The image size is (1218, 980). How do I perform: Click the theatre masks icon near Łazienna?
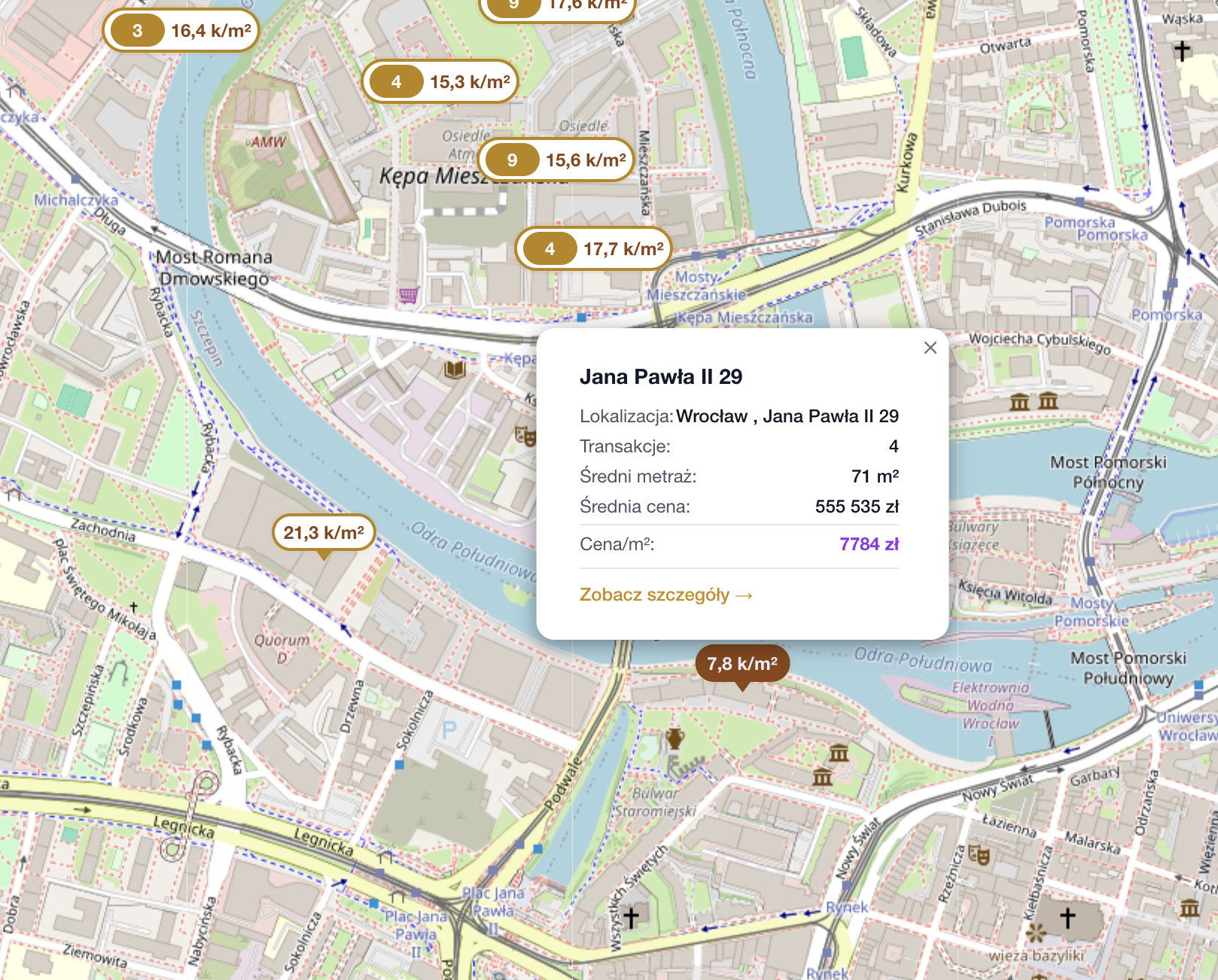[x=979, y=854]
